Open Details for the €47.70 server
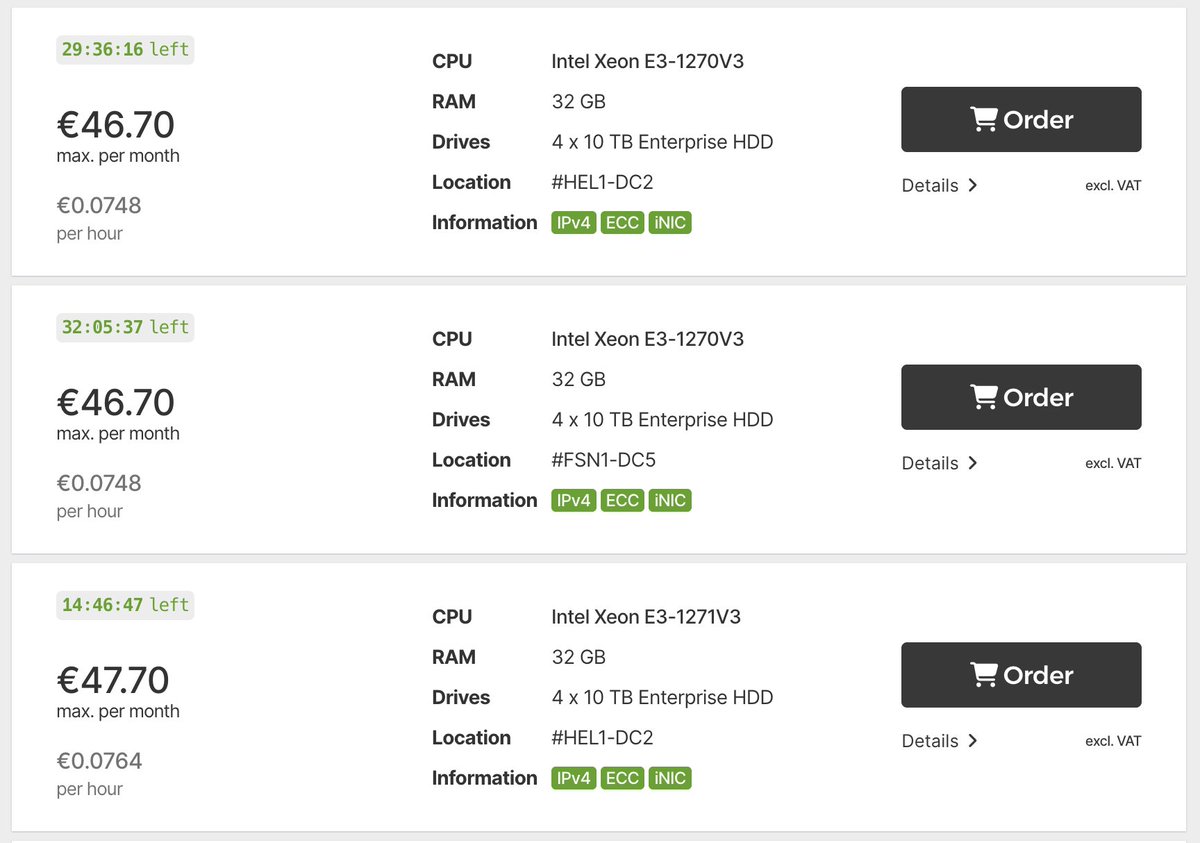The height and width of the screenshot is (843, 1200). (x=939, y=741)
